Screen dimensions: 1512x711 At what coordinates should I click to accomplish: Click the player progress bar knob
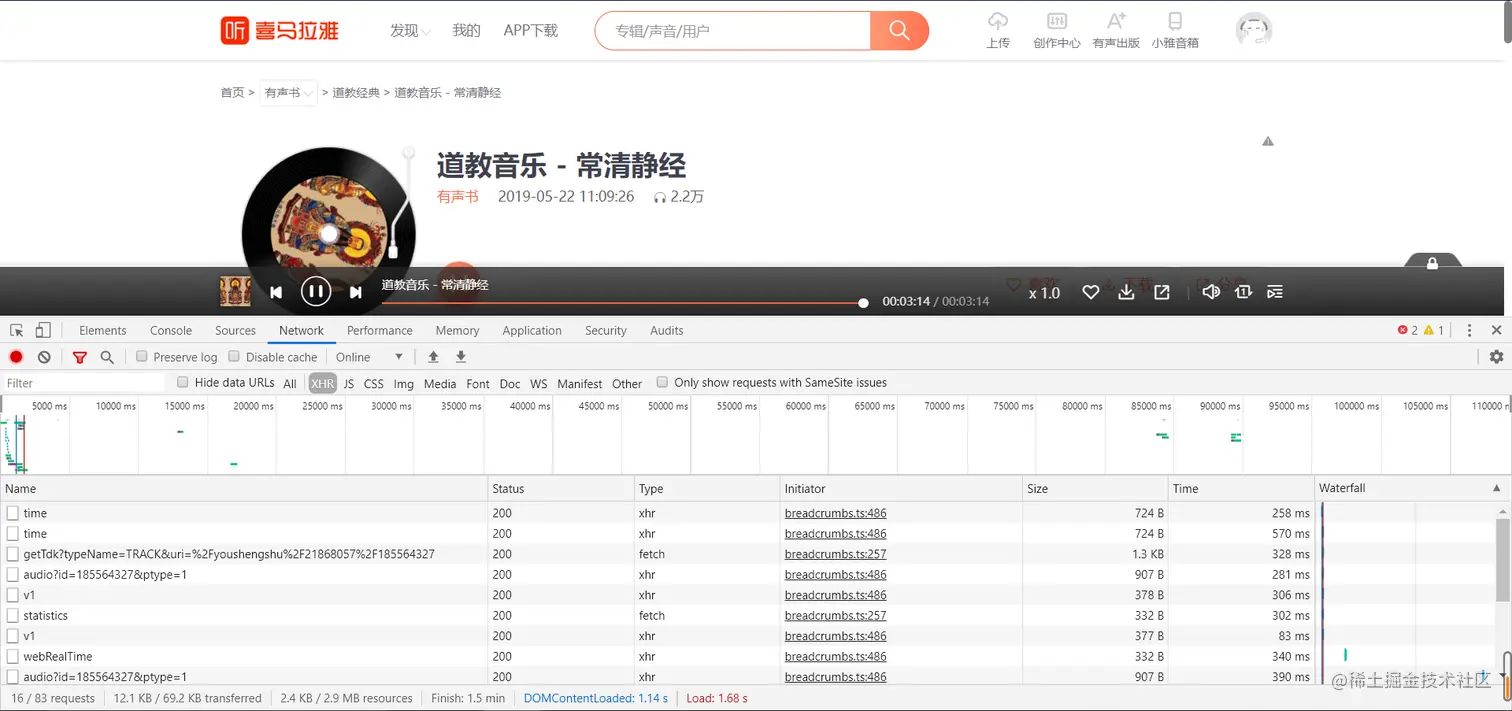click(863, 302)
